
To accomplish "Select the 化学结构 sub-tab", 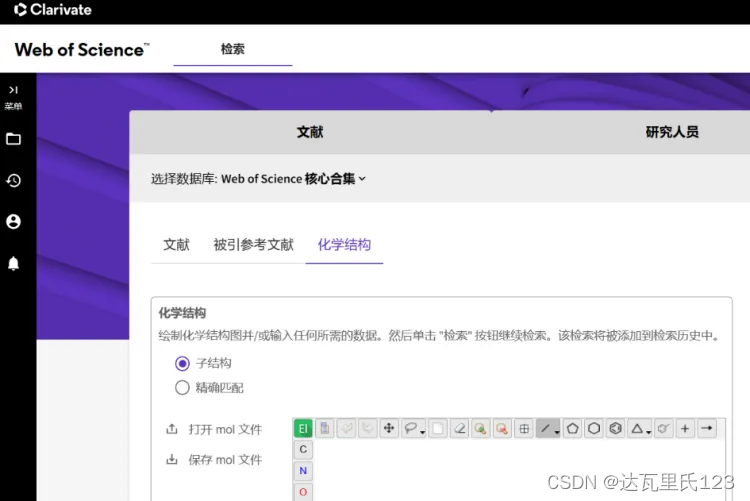I will coord(344,245).
